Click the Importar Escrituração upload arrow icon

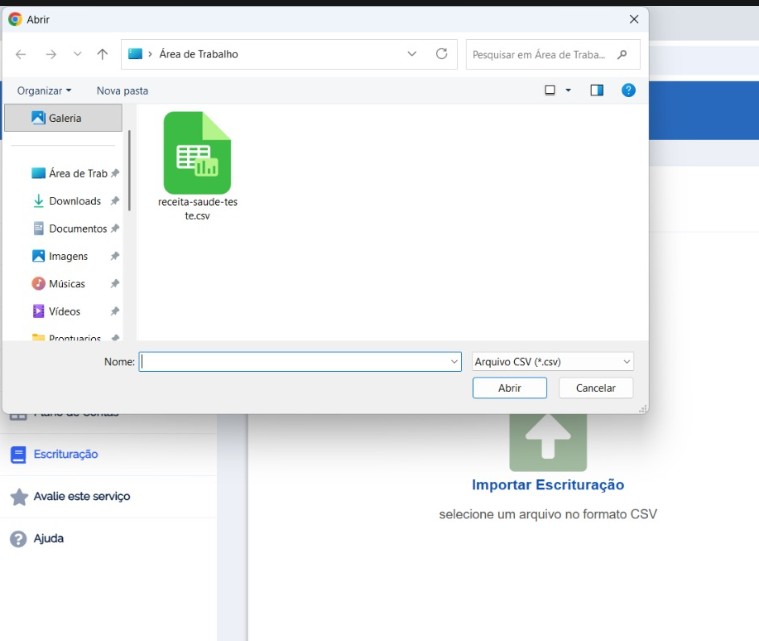[547, 438]
